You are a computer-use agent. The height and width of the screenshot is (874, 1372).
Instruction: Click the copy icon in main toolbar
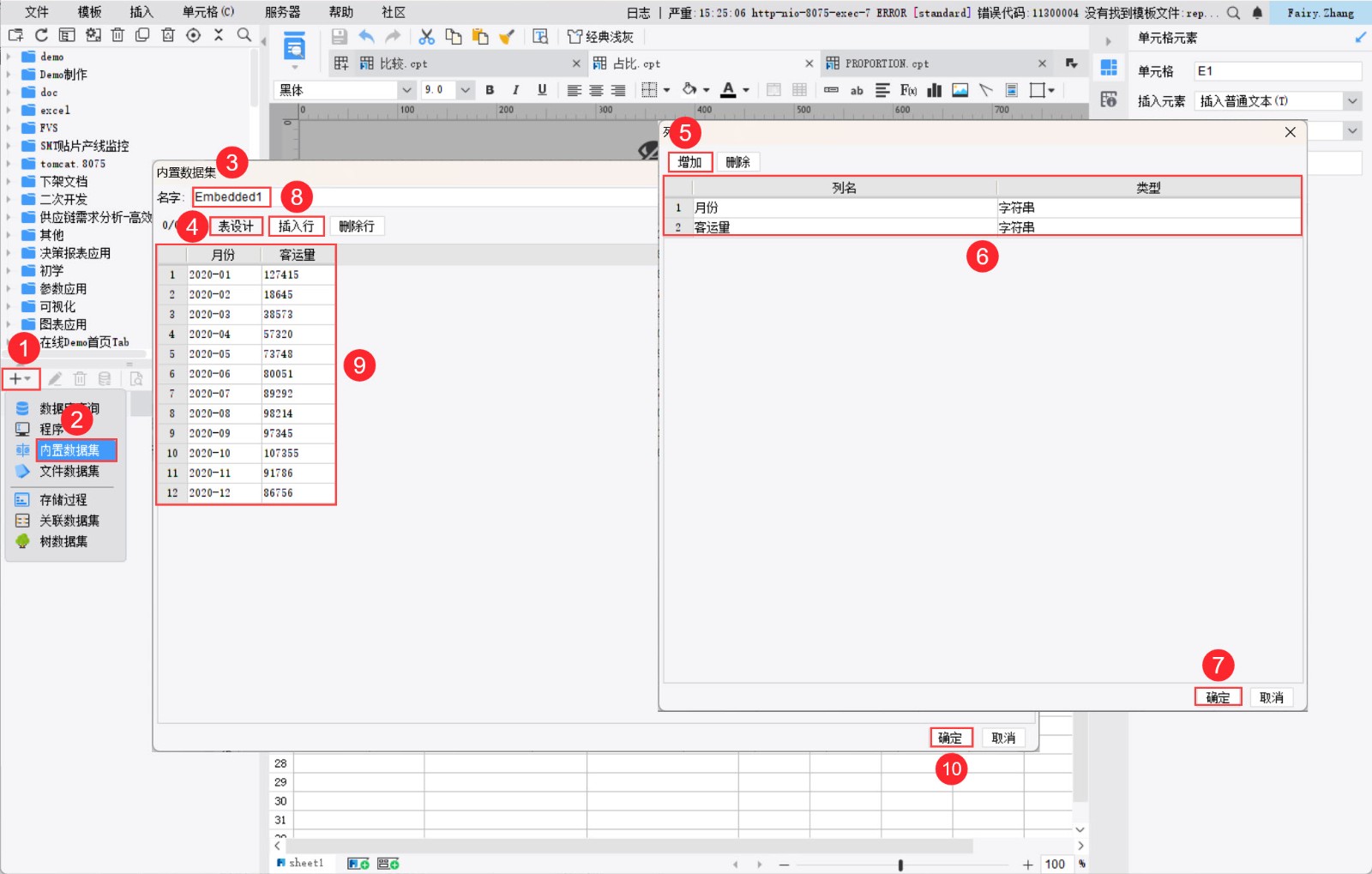pos(453,36)
